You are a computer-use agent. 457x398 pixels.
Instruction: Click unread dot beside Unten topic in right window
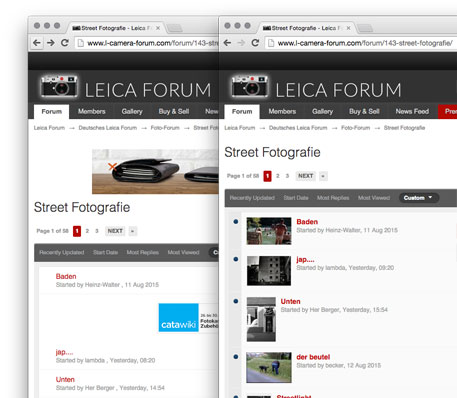point(236,301)
